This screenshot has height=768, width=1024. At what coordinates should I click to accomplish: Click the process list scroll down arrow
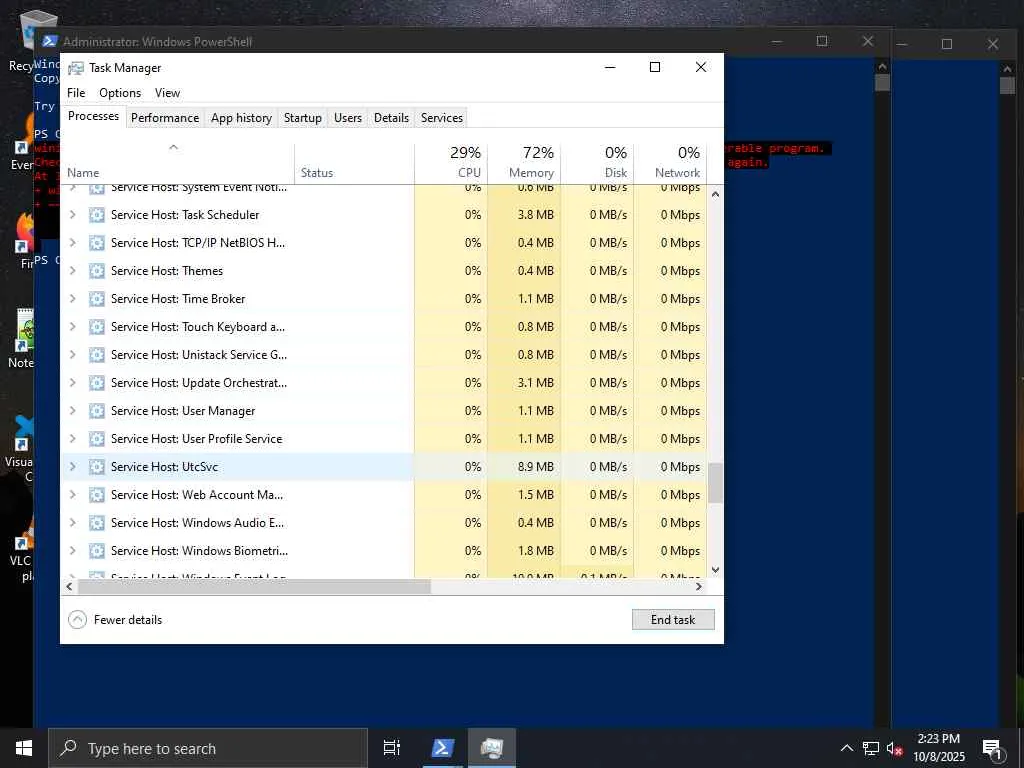point(715,570)
